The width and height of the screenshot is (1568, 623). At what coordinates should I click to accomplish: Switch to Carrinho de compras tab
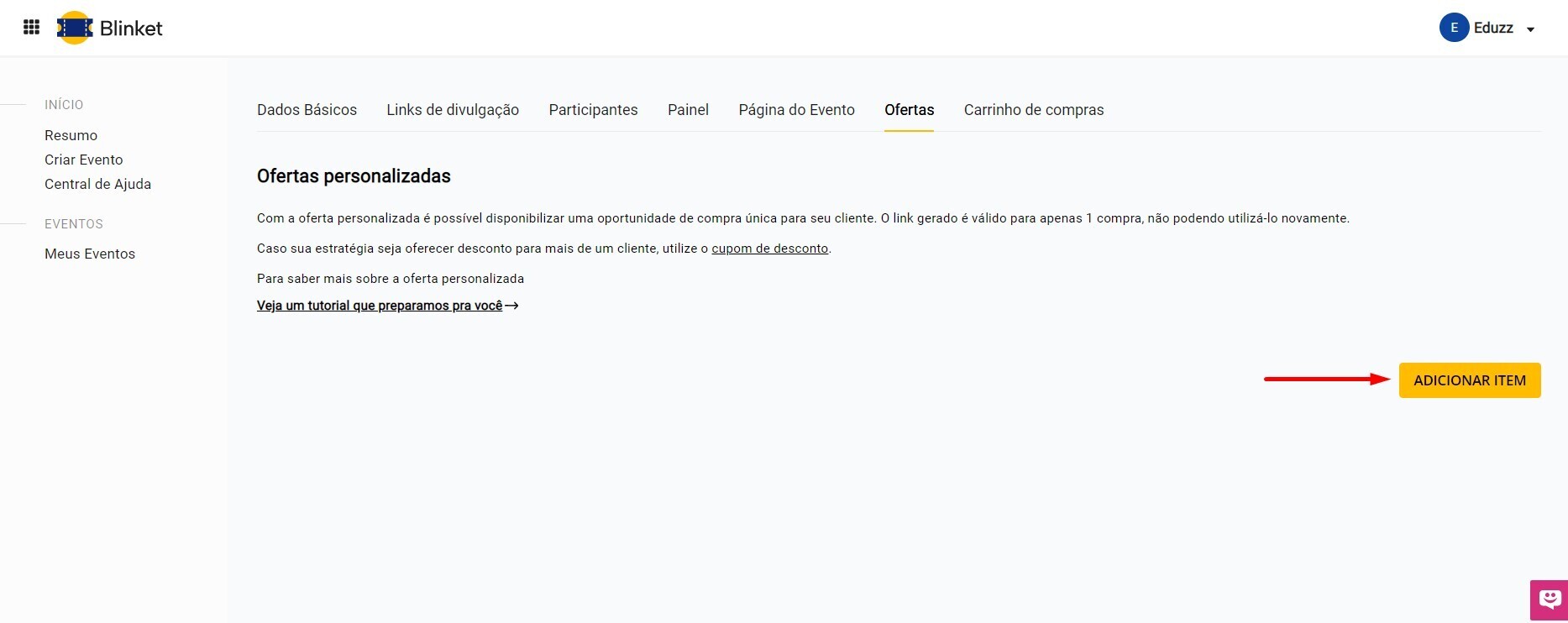[x=1033, y=110]
